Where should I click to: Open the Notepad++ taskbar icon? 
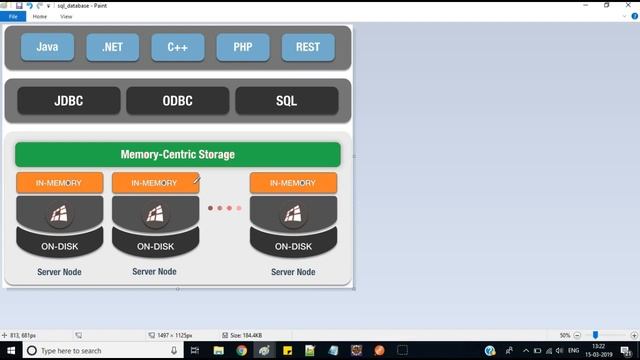[310, 351]
